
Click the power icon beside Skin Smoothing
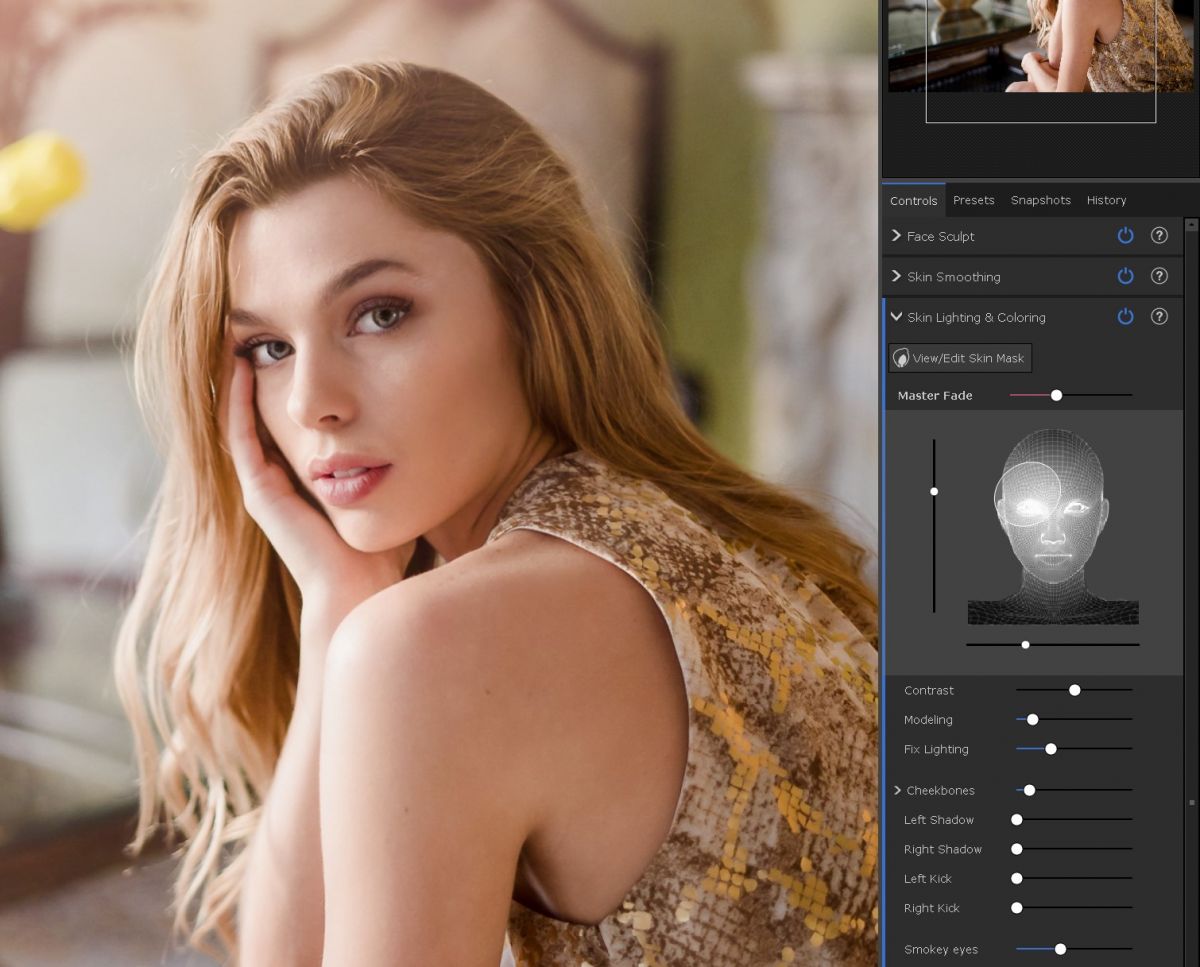(x=1125, y=276)
